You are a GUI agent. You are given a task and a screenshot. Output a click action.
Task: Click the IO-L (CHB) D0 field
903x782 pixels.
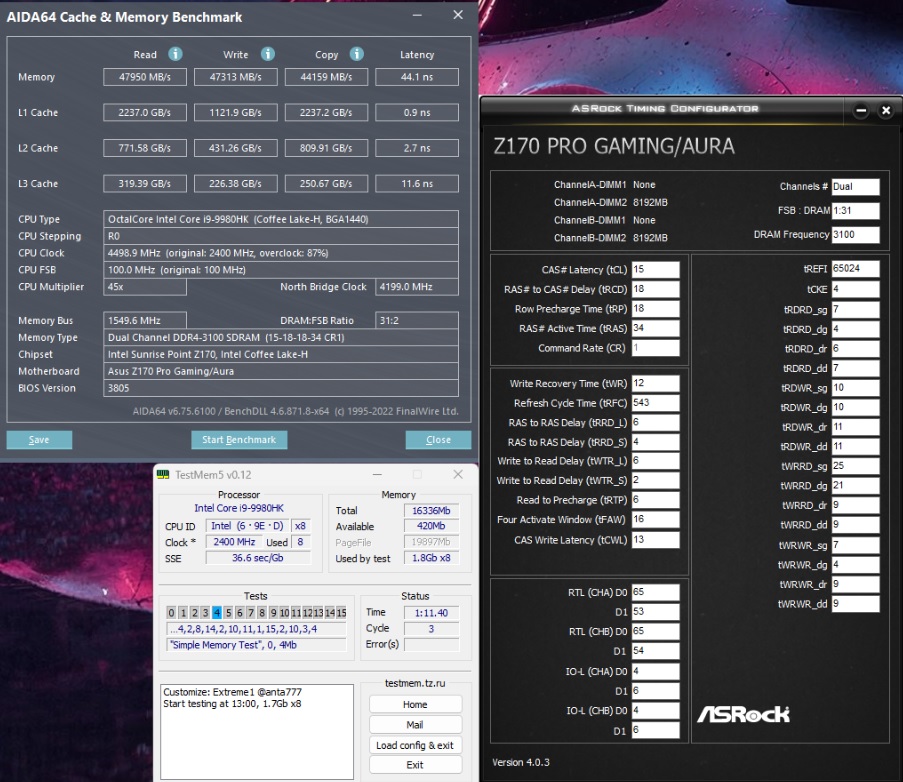[655, 711]
